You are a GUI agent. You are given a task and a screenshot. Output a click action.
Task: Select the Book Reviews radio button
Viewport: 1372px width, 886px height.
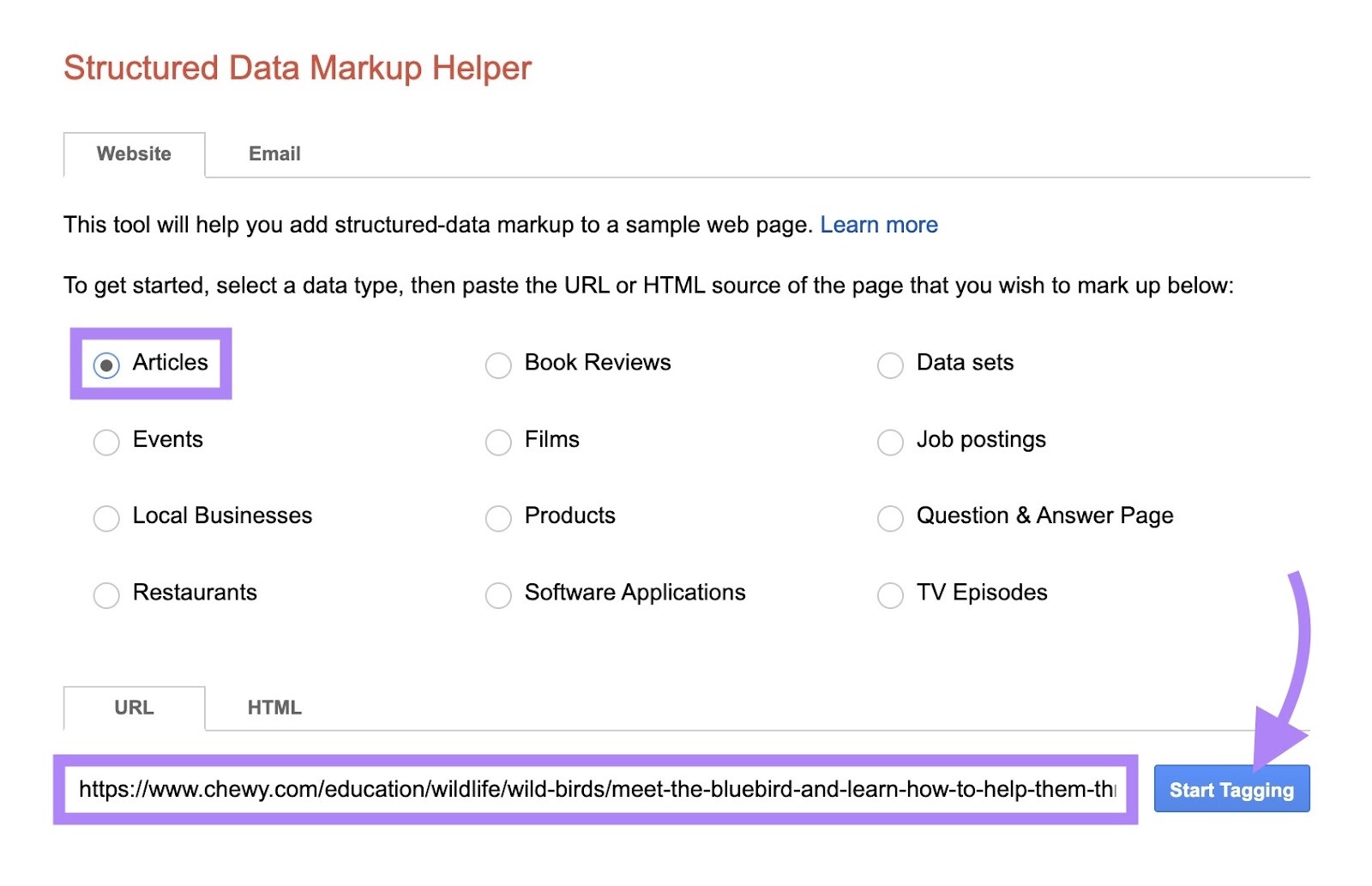point(498,365)
